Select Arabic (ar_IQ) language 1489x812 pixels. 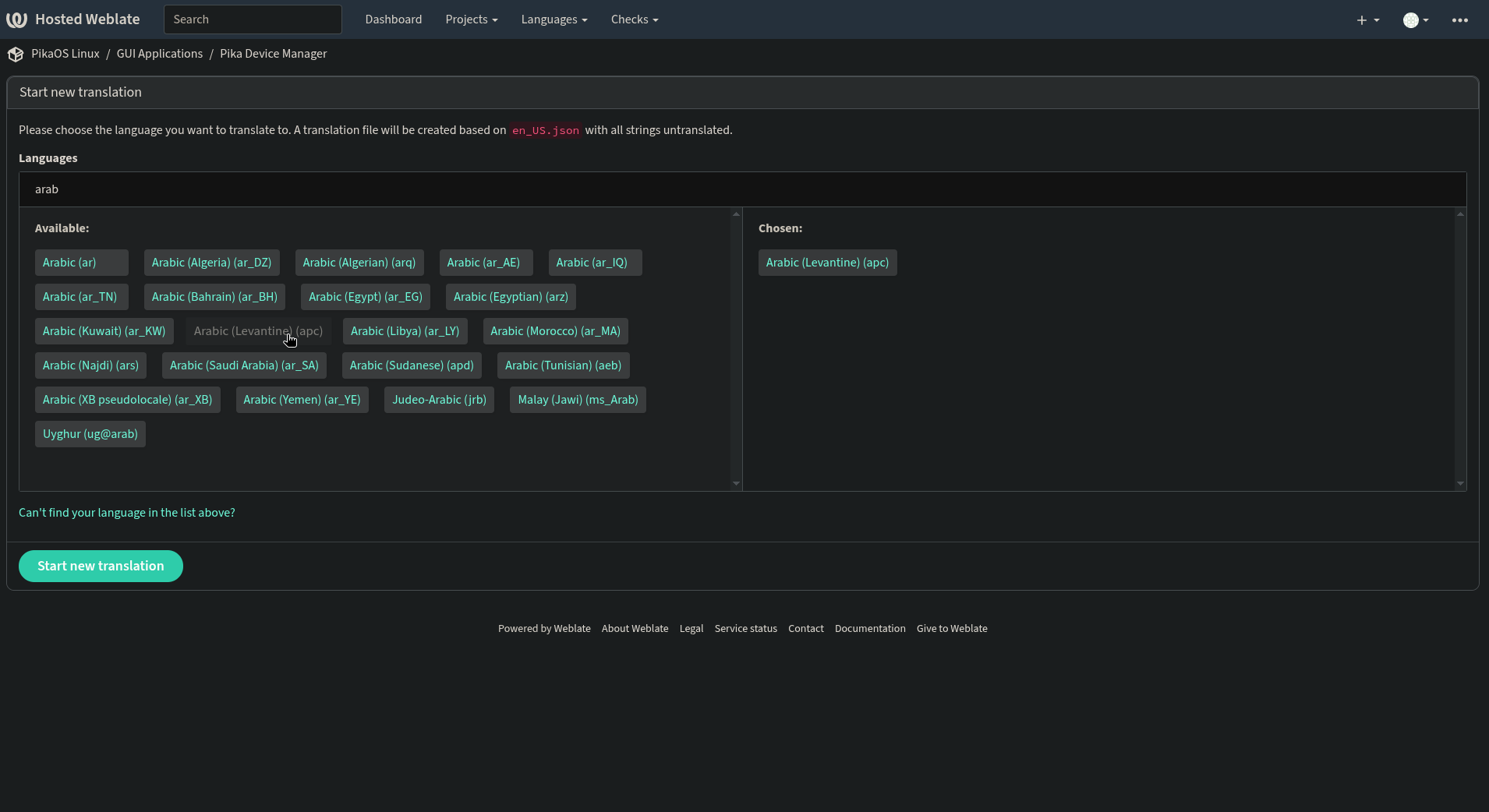click(596, 263)
